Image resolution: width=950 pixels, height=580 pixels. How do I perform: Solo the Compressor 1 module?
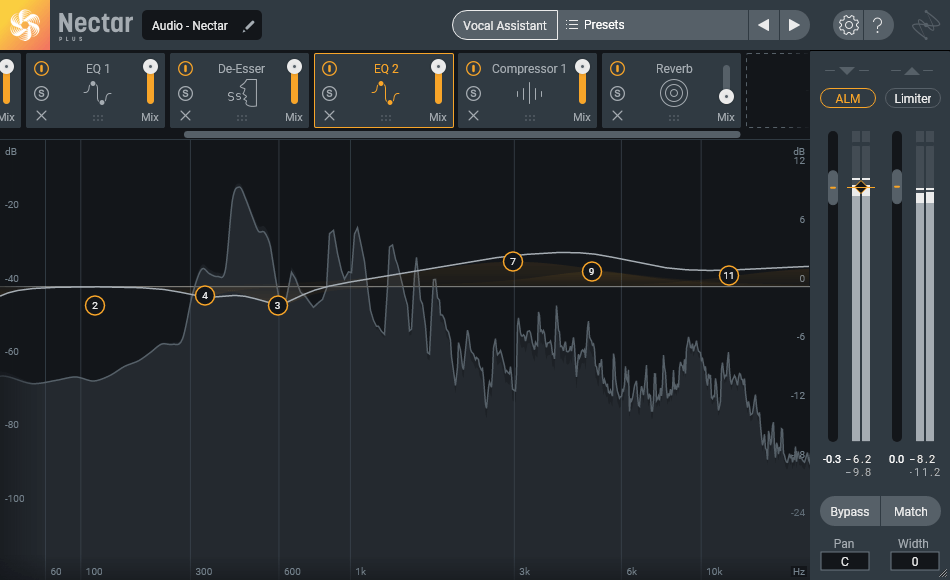coord(474,93)
